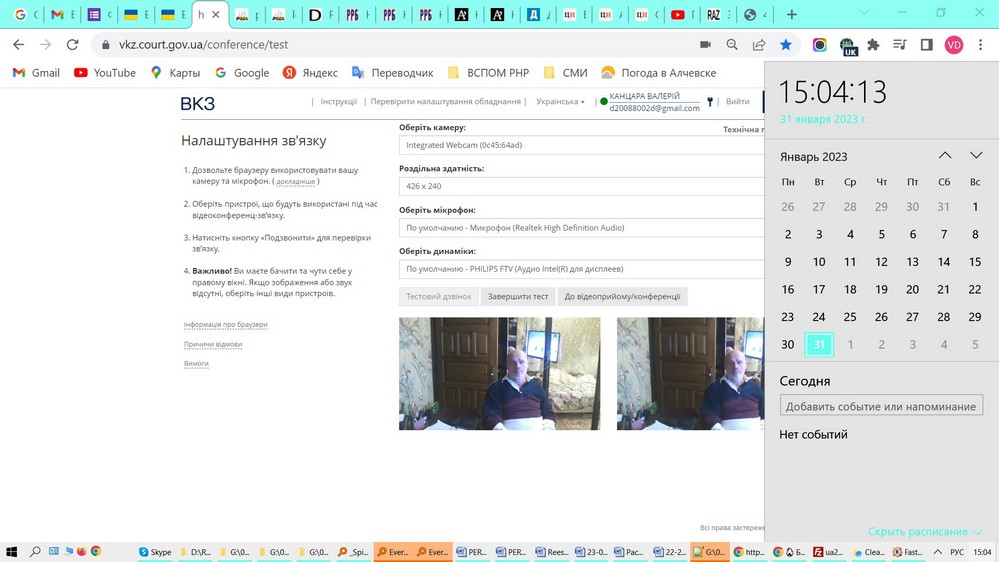
Task: Open the Windows Start menu
Action: click(x=11, y=552)
